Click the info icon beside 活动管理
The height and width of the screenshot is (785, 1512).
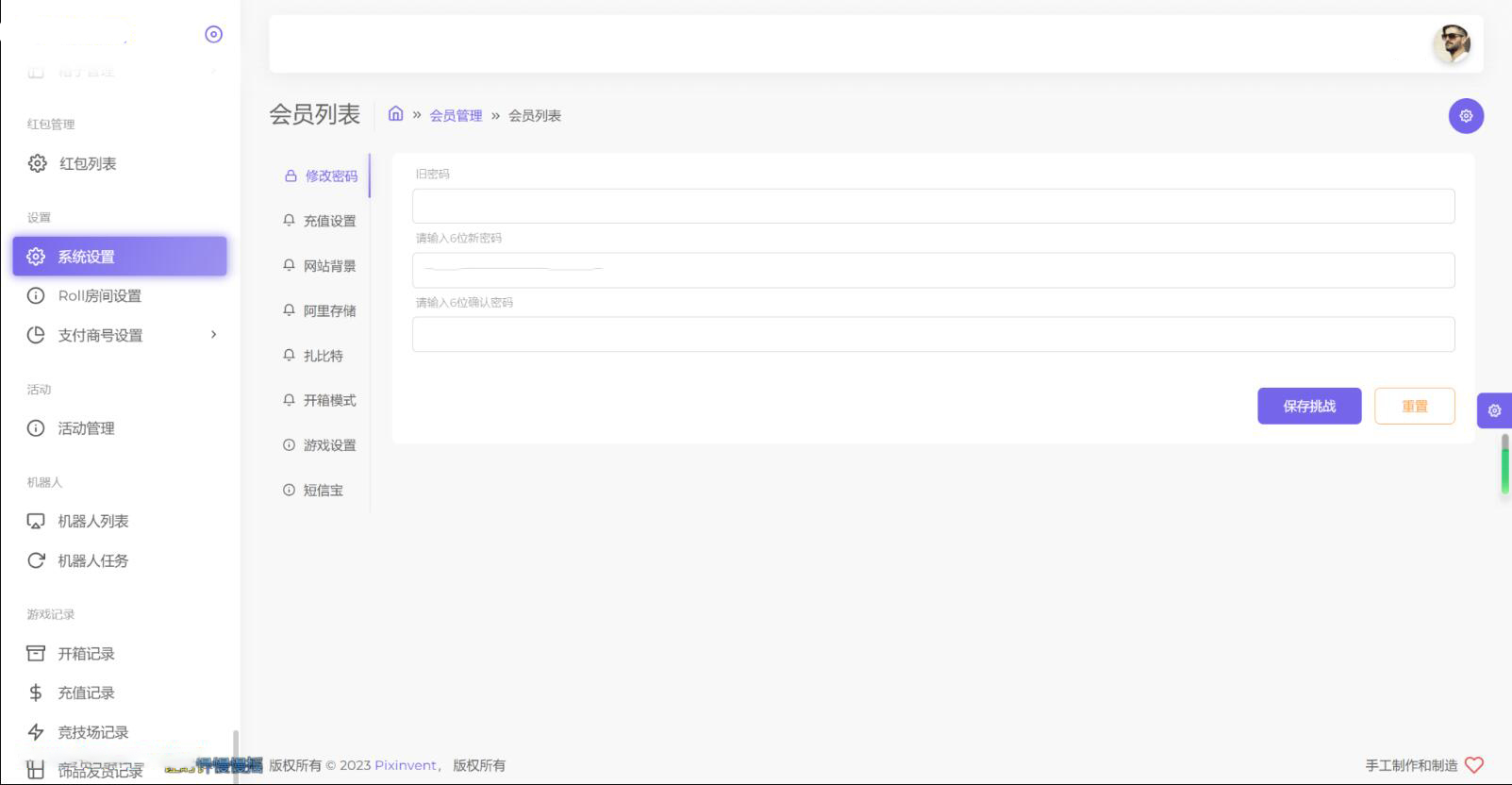pyautogui.click(x=36, y=428)
